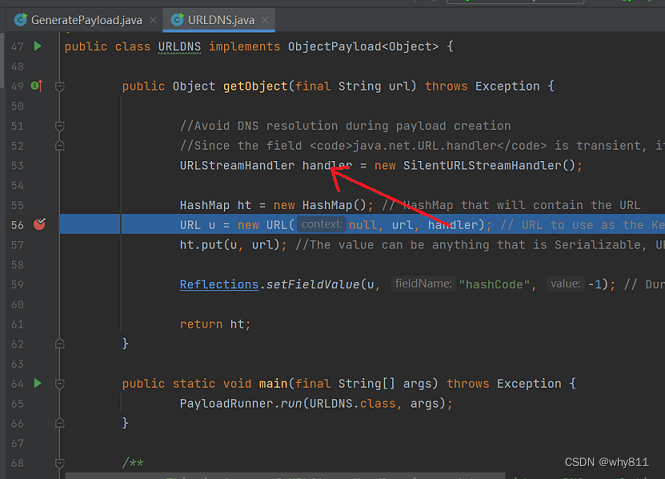Collapse the getObject method fold at line 49
The width and height of the screenshot is (665, 479).
click(x=60, y=87)
